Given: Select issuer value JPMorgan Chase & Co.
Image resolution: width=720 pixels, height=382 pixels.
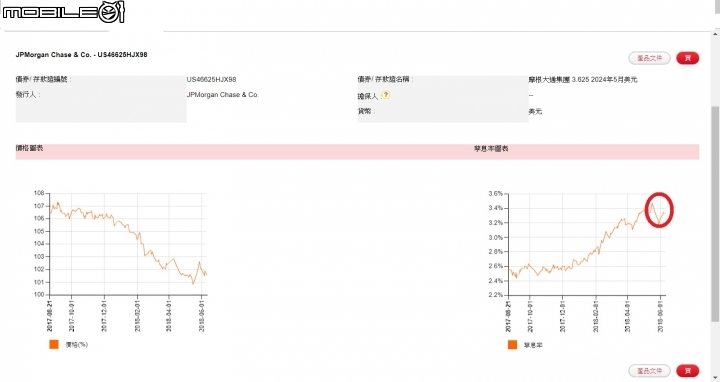Looking at the screenshot, I should 223,95.
